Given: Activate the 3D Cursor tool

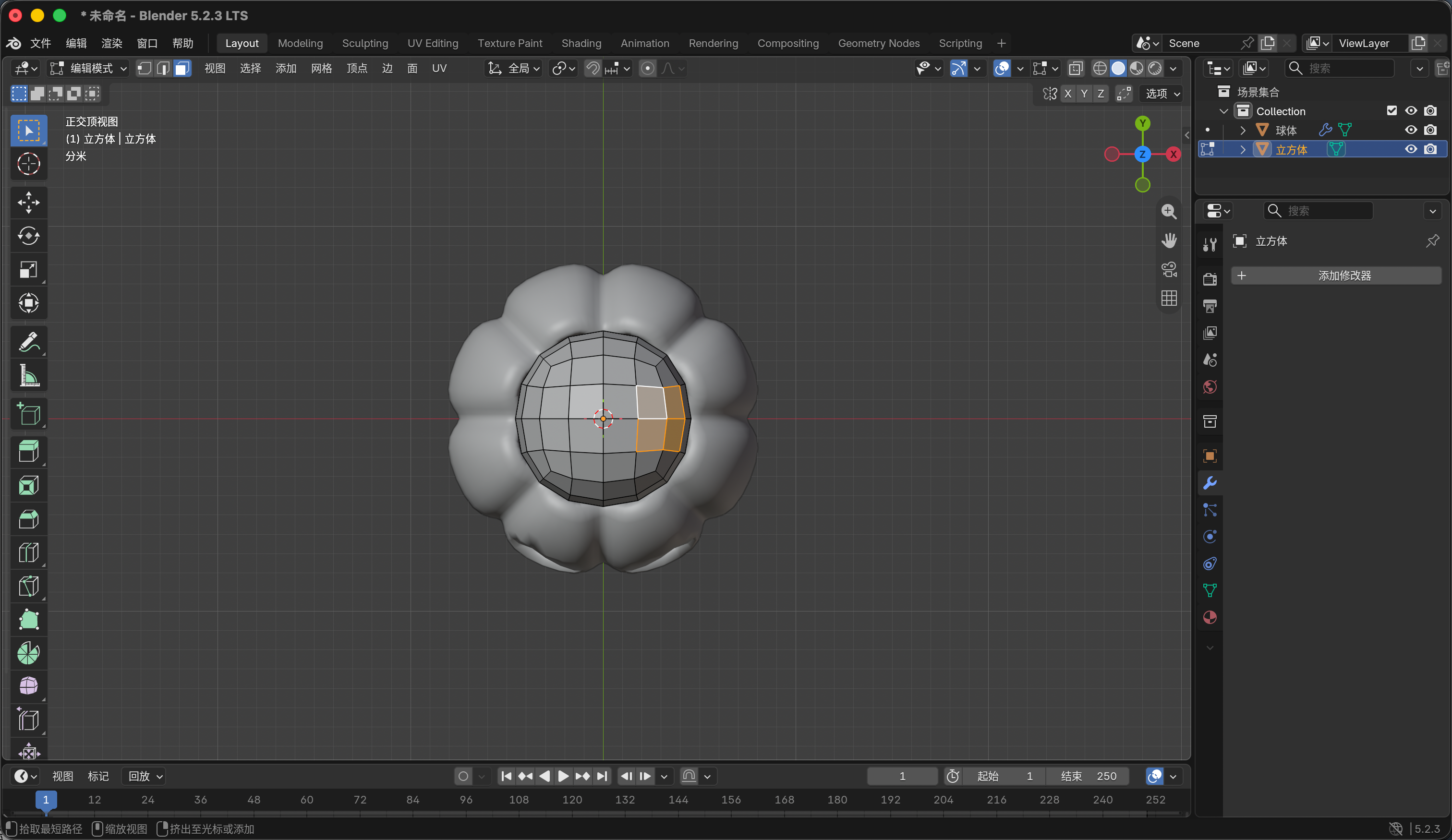Looking at the screenshot, I should pyautogui.click(x=28, y=164).
